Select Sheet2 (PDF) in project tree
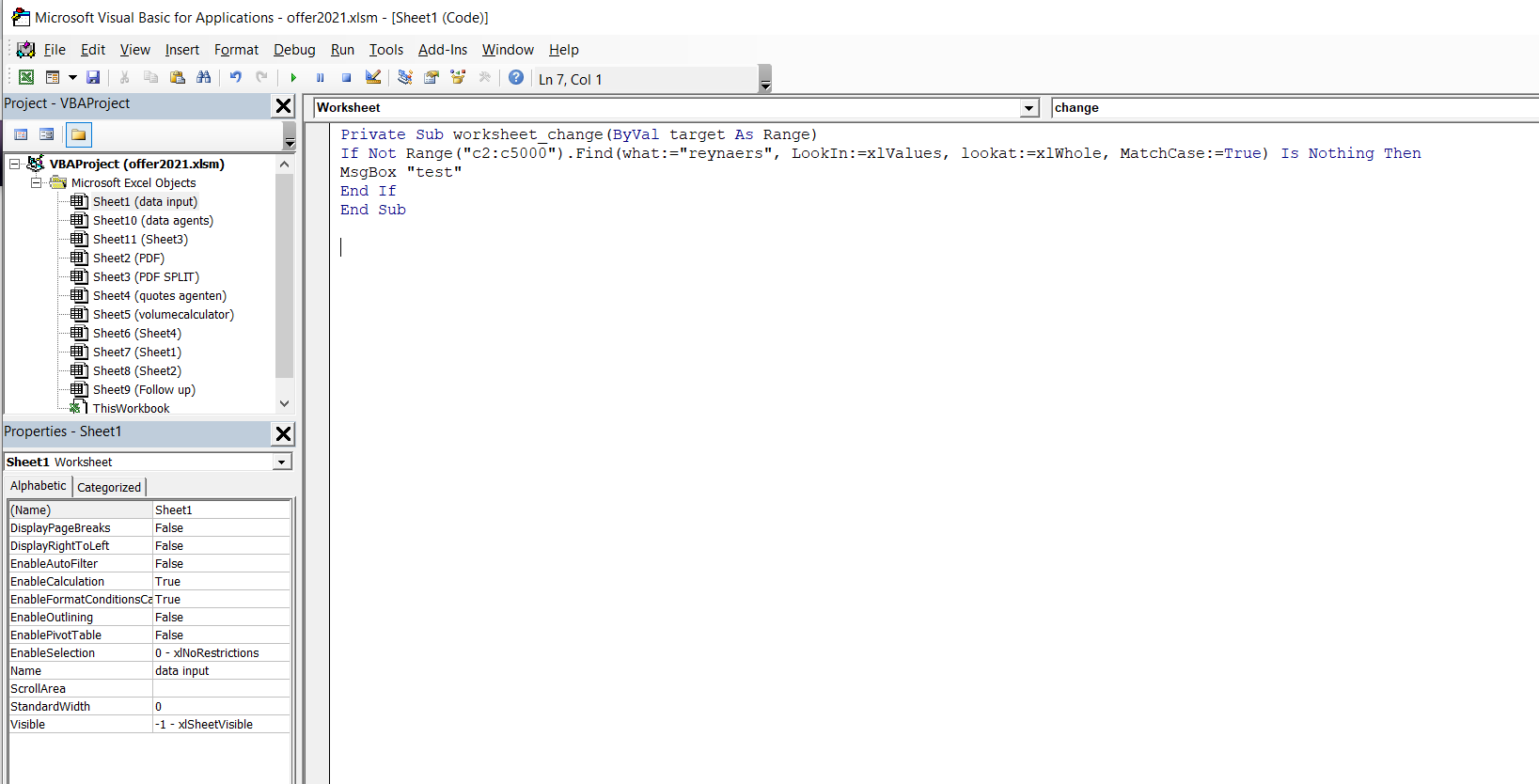Image resolution: width=1539 pixels, height=784 pixels. click(x=129, y=258)
